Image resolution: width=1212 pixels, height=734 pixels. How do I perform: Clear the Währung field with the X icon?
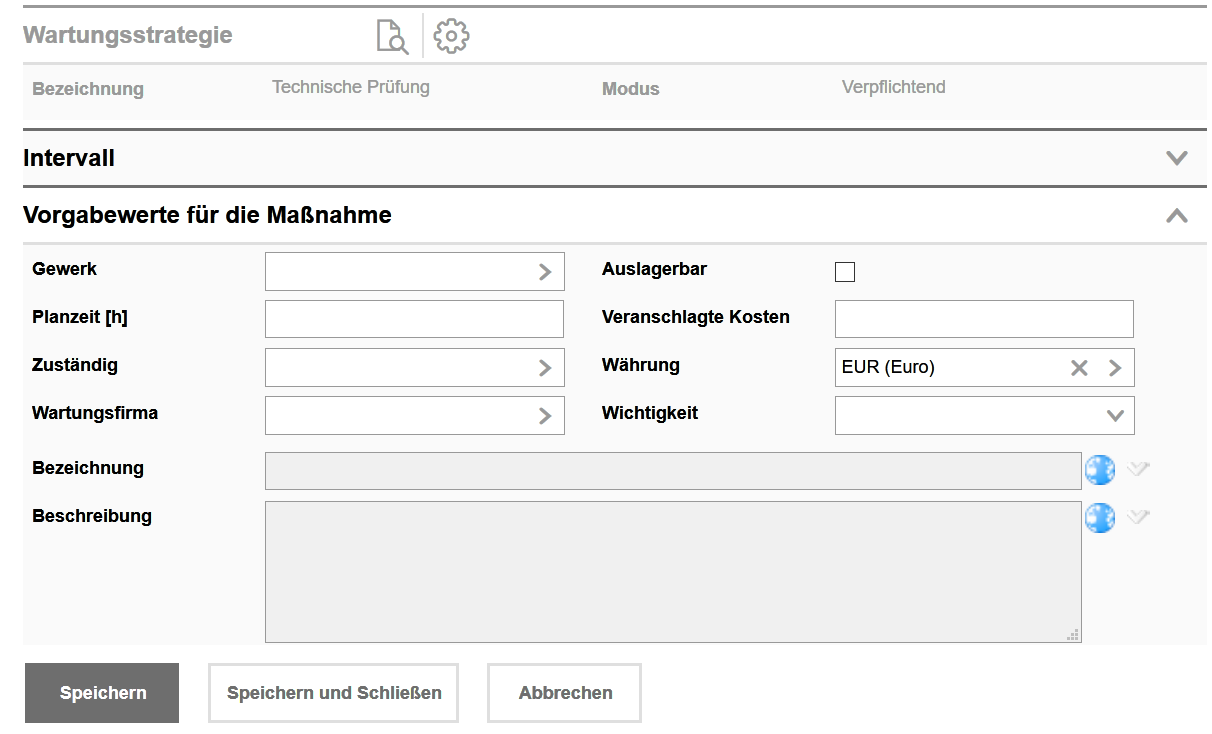(1079, 367)
